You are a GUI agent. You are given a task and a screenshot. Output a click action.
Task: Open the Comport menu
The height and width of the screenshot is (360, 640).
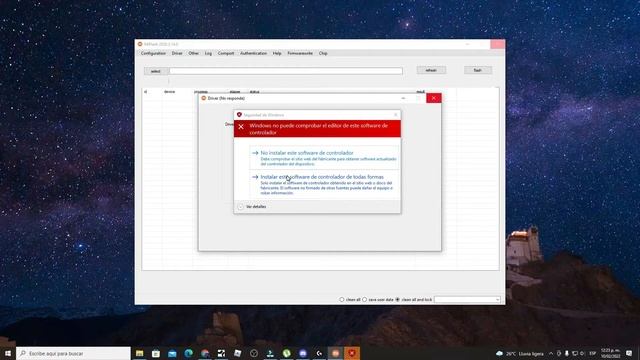pos(226,53)
